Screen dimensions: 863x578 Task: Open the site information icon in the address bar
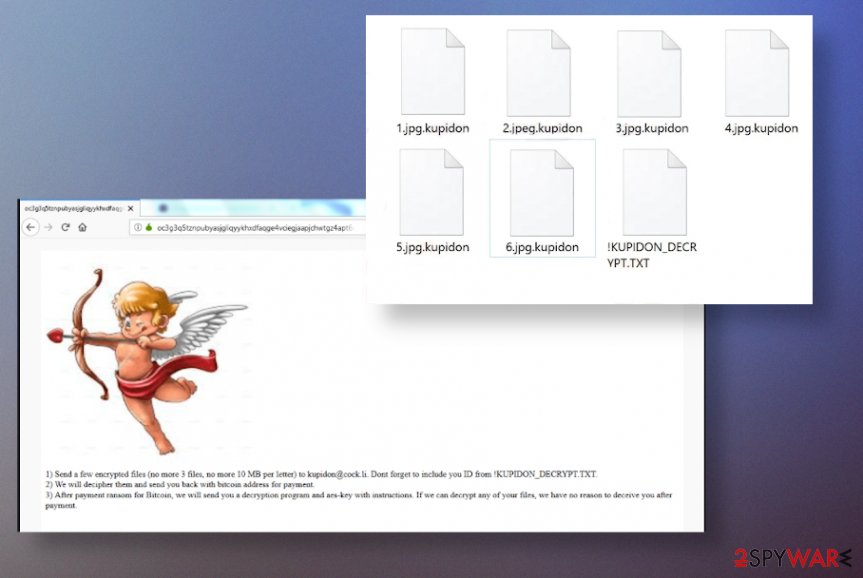(138, 227)
